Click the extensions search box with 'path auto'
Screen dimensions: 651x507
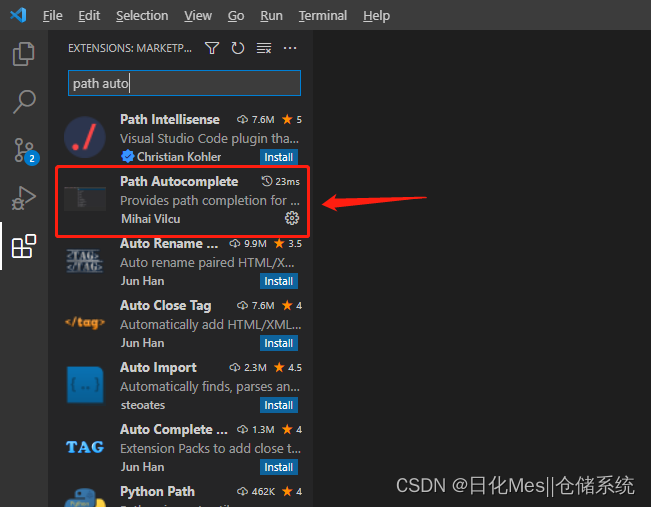(184, 83)
